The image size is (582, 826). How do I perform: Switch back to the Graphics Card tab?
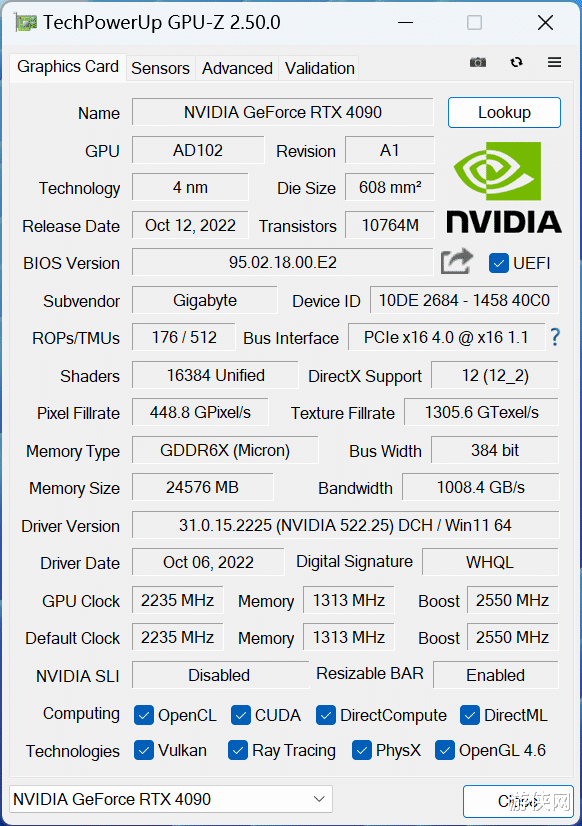(x=67, y=66)
